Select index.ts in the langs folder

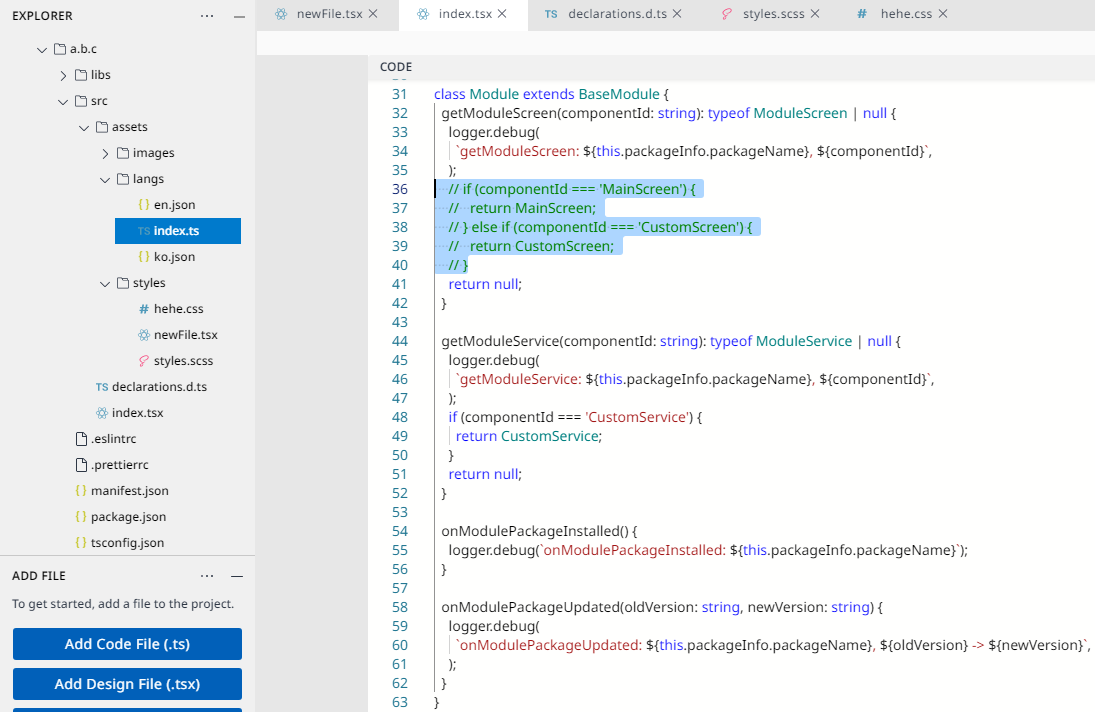pos(178,231)
